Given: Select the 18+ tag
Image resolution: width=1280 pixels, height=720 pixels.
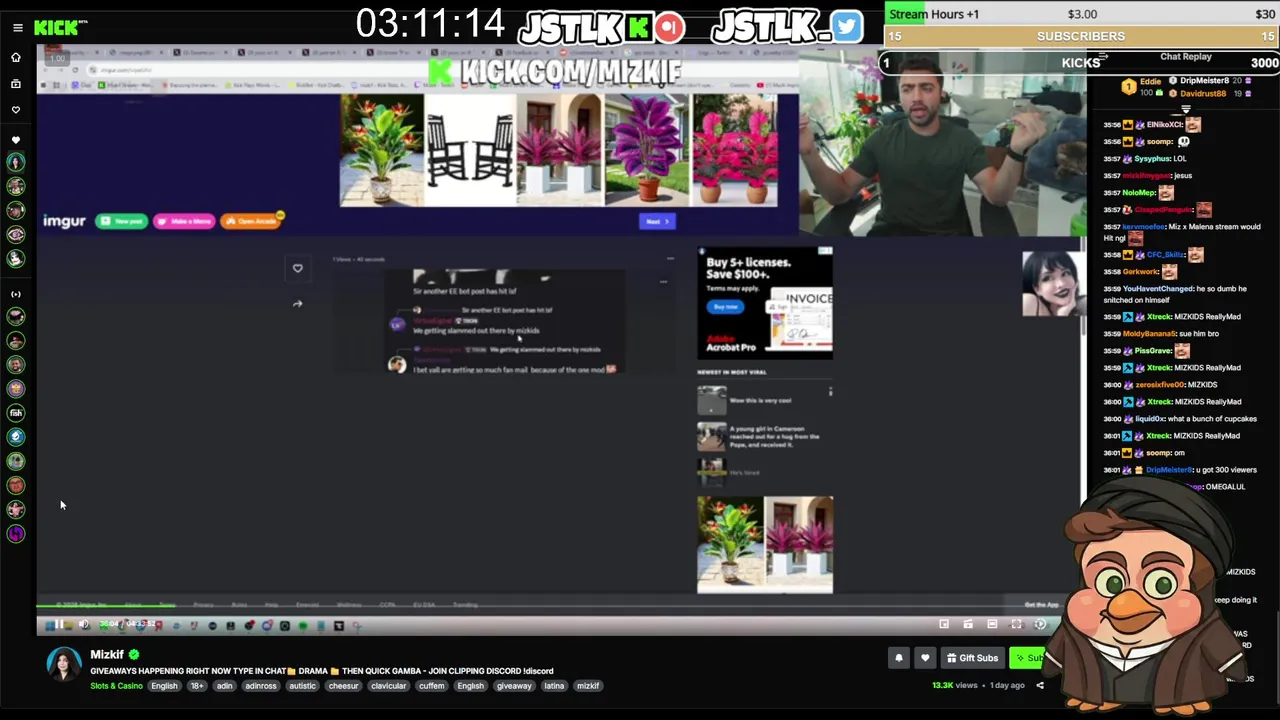Looking at the screenshot, I should pos(197,686).
